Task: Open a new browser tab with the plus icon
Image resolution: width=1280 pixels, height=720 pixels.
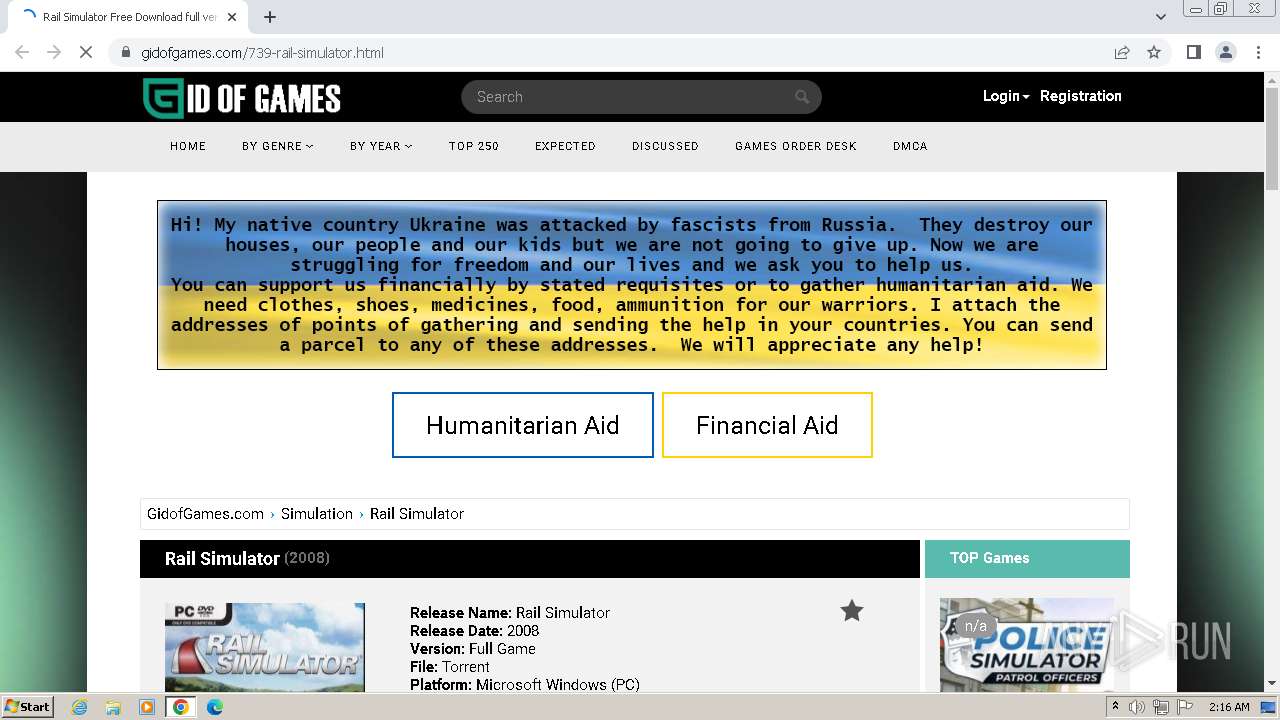Action: (270, 17)
